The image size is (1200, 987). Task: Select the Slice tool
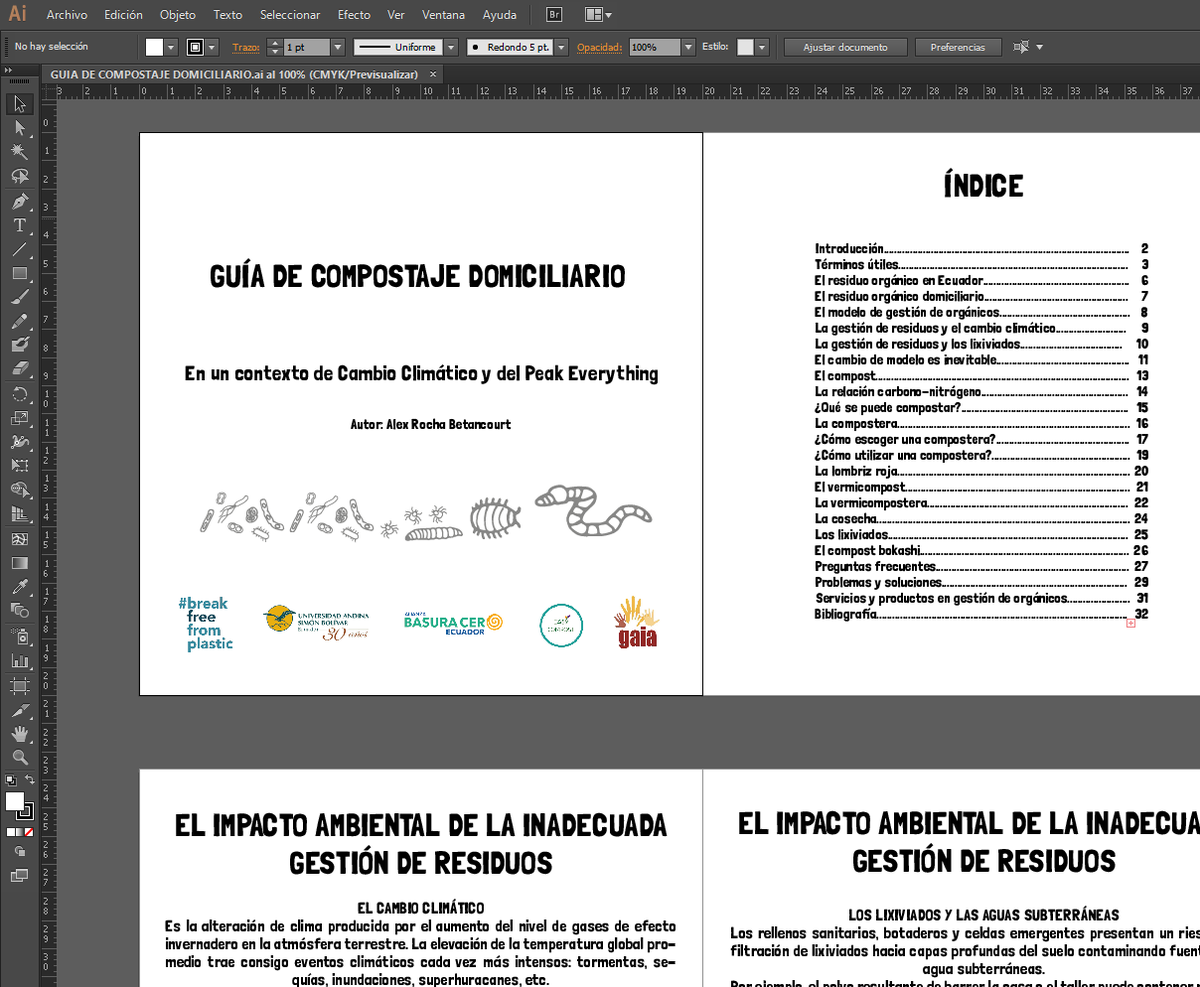coord(19,711)
